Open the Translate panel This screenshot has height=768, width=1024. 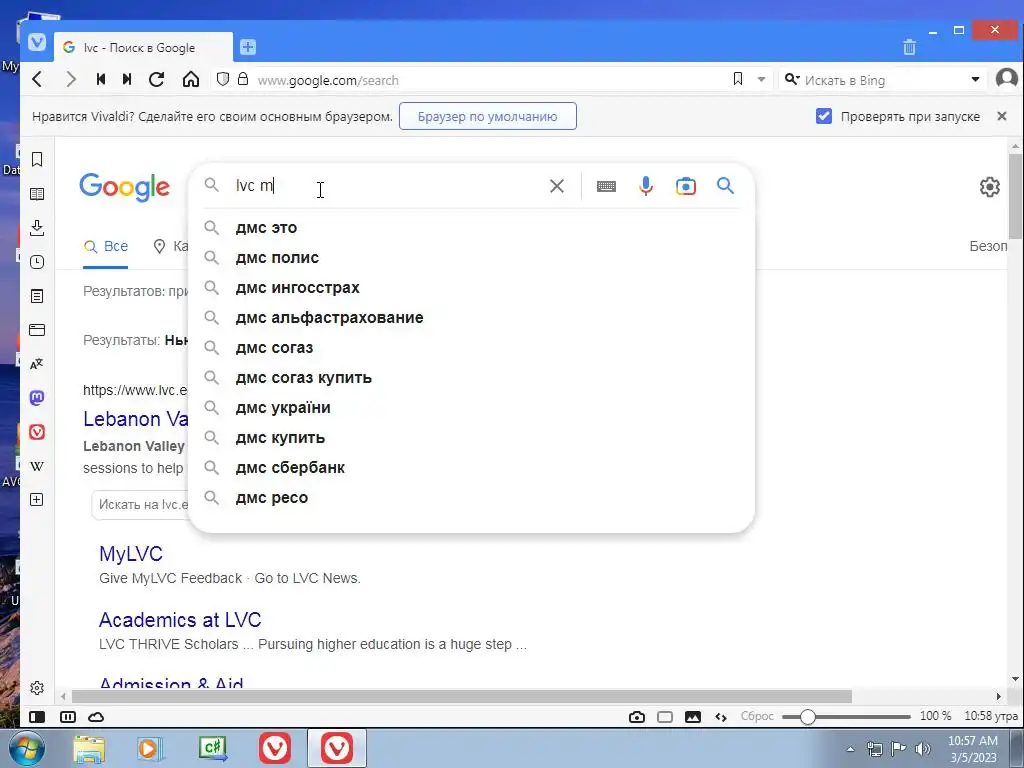pyautogui.click(x=37, y=364)
